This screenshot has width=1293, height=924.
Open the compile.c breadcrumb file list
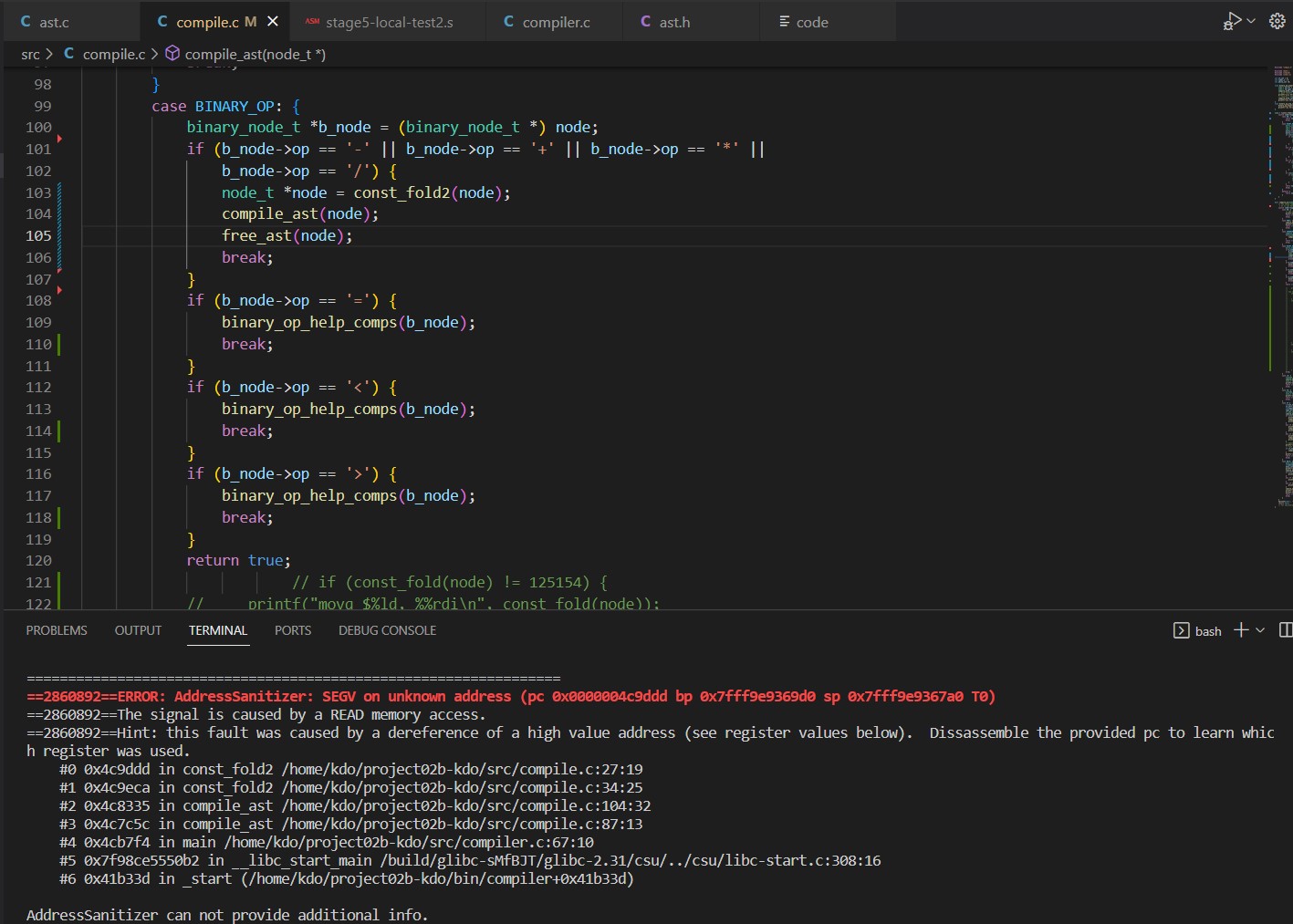coord(113,54)
